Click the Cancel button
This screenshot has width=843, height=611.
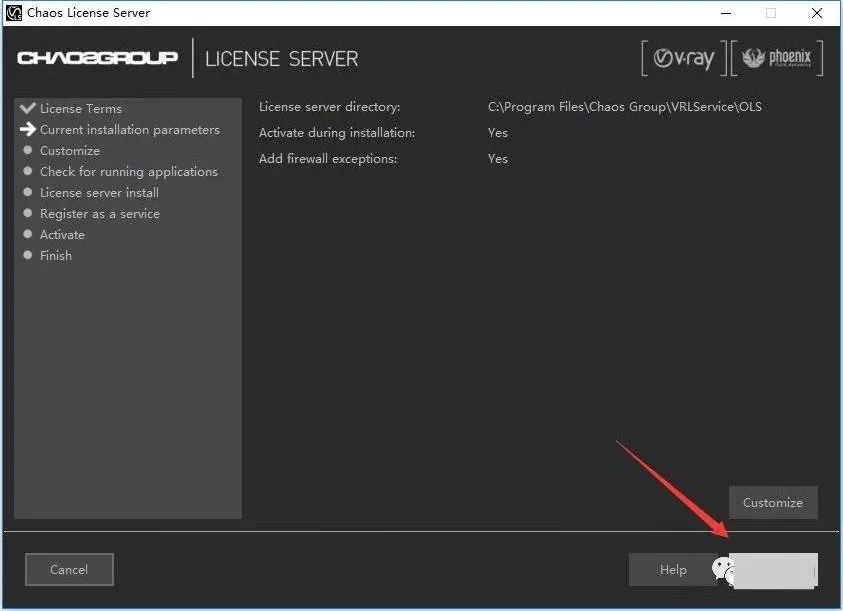[69, 569]
